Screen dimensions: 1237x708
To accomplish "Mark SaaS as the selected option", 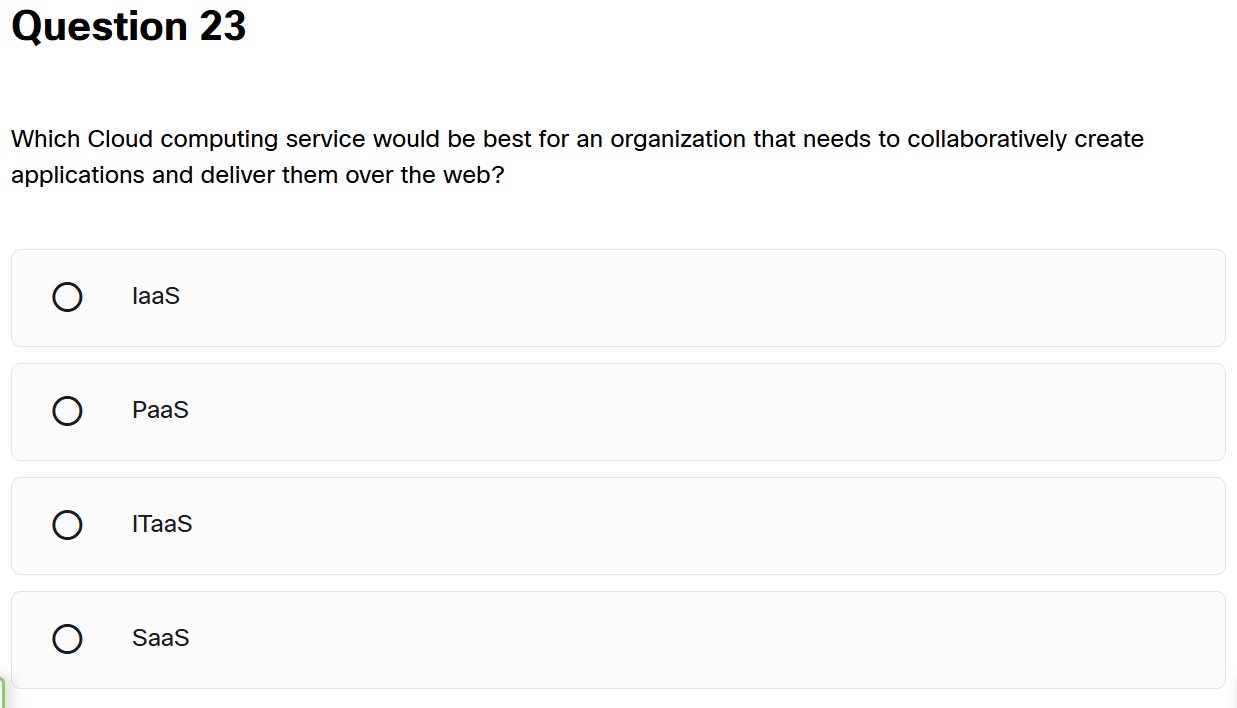I will (x=66, y=638).
